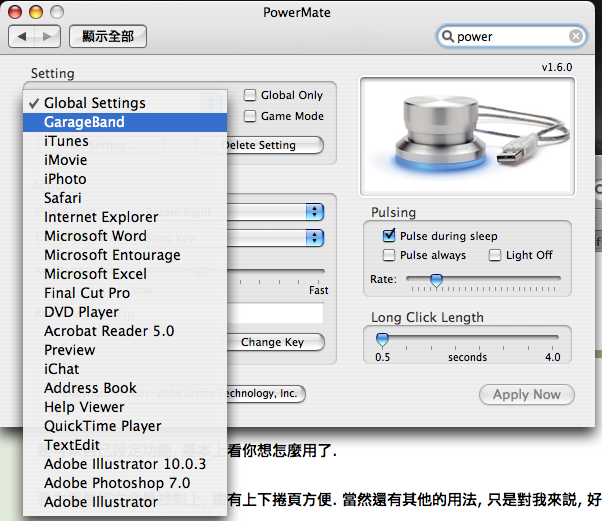Select Microsoft Word in the list
This screenshot has width=602, height=521.
tap(125, 236)
